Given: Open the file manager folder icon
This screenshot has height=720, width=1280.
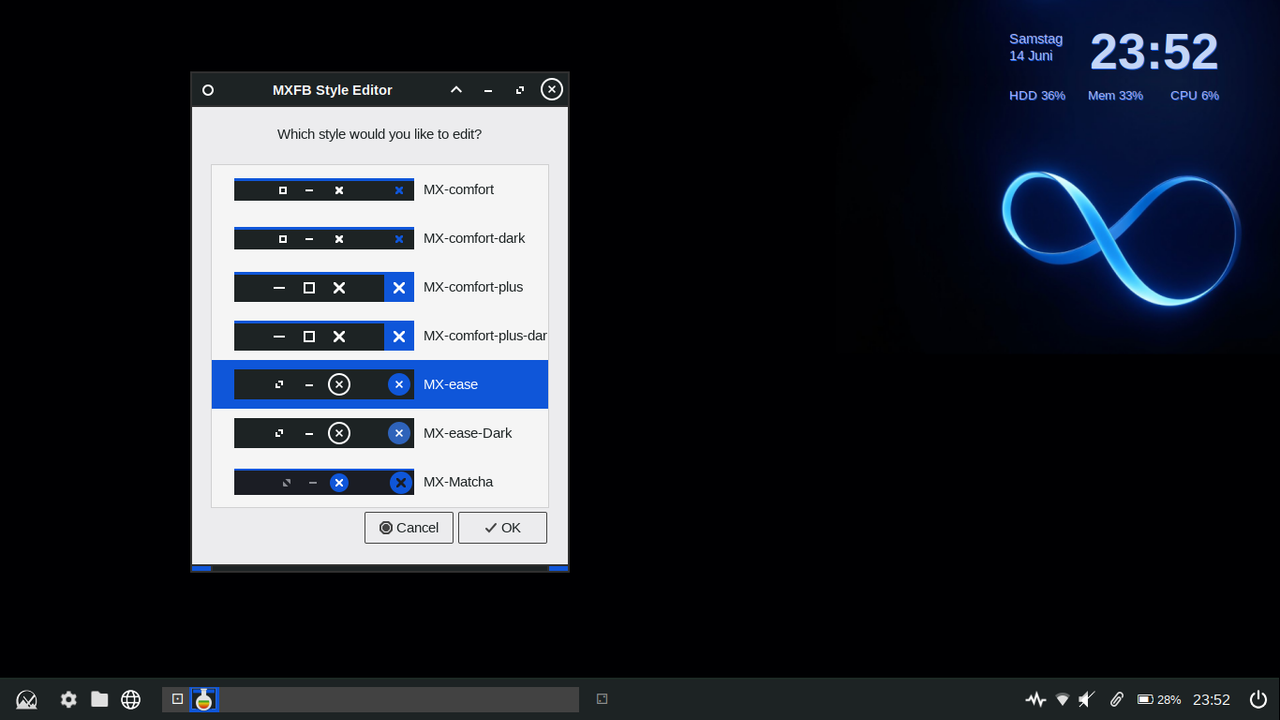Looking at the screenshot, I should pyautogui.click(x=99, y=699).
